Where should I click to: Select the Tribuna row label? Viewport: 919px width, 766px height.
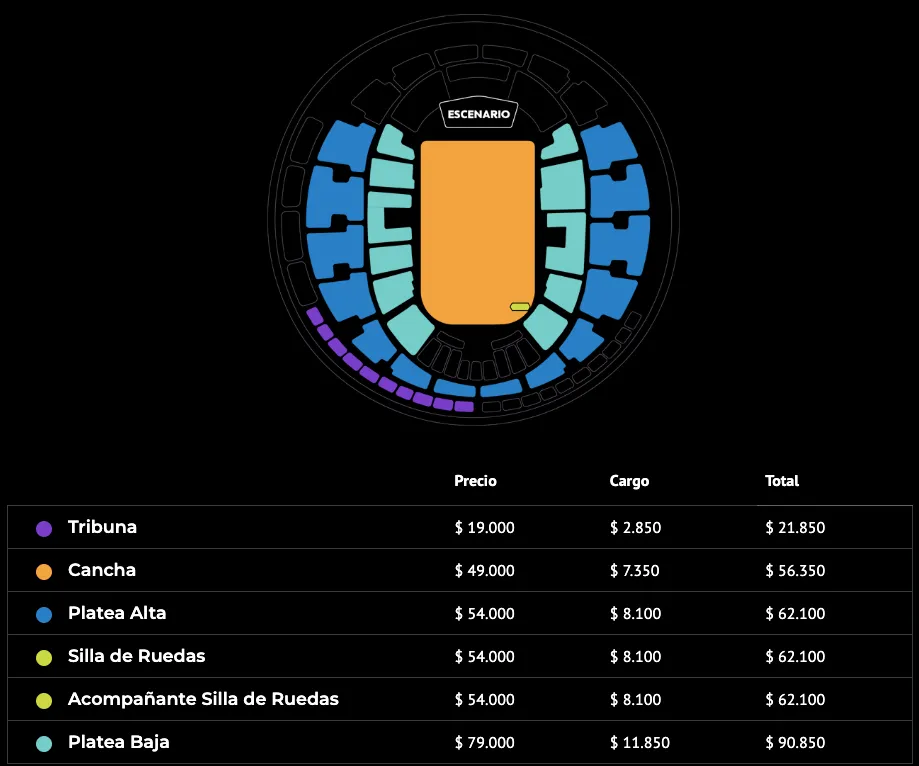[102, 527]
